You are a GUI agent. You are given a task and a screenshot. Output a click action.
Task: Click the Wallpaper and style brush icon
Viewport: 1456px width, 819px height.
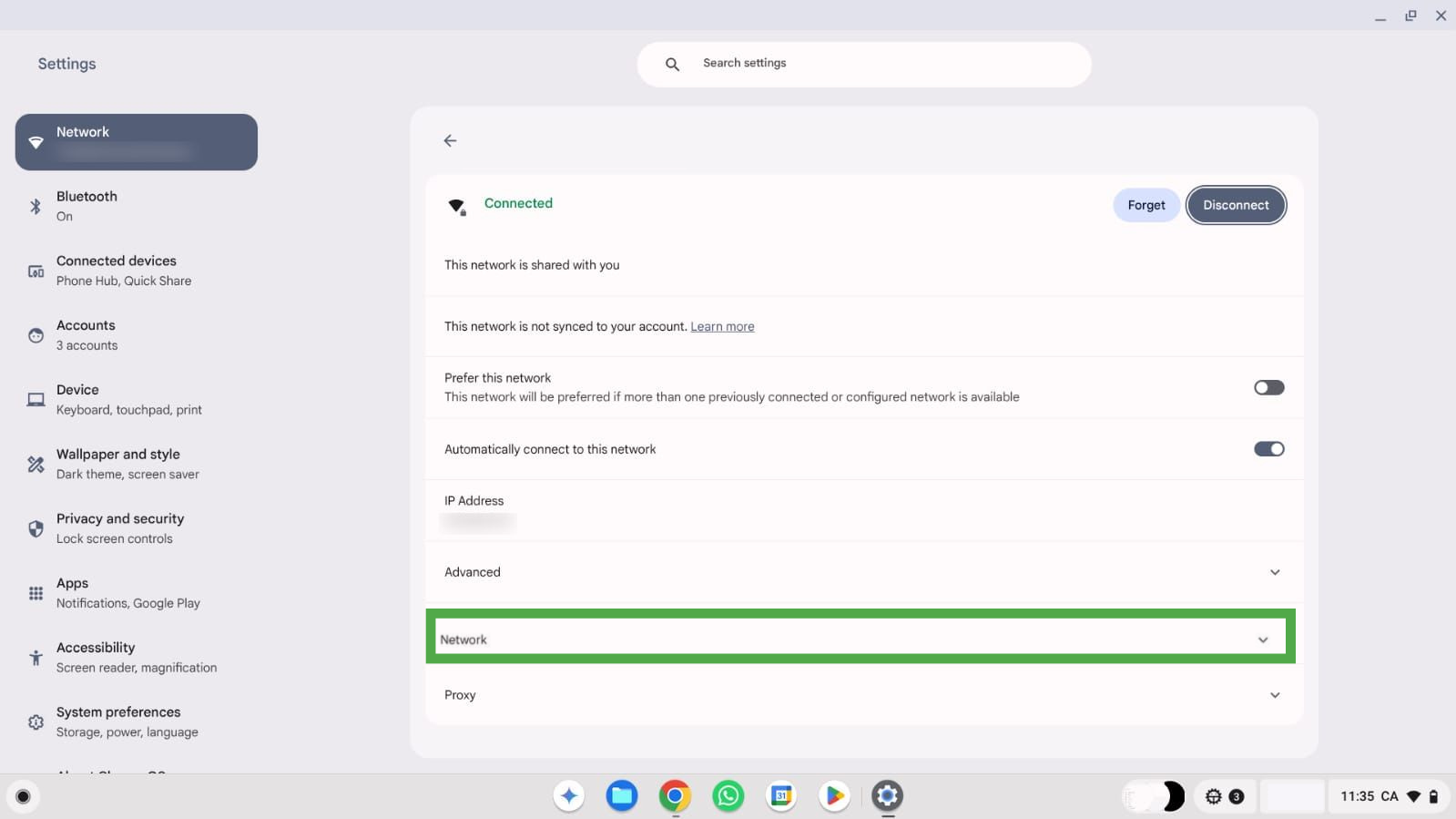(x=36, y=465)
